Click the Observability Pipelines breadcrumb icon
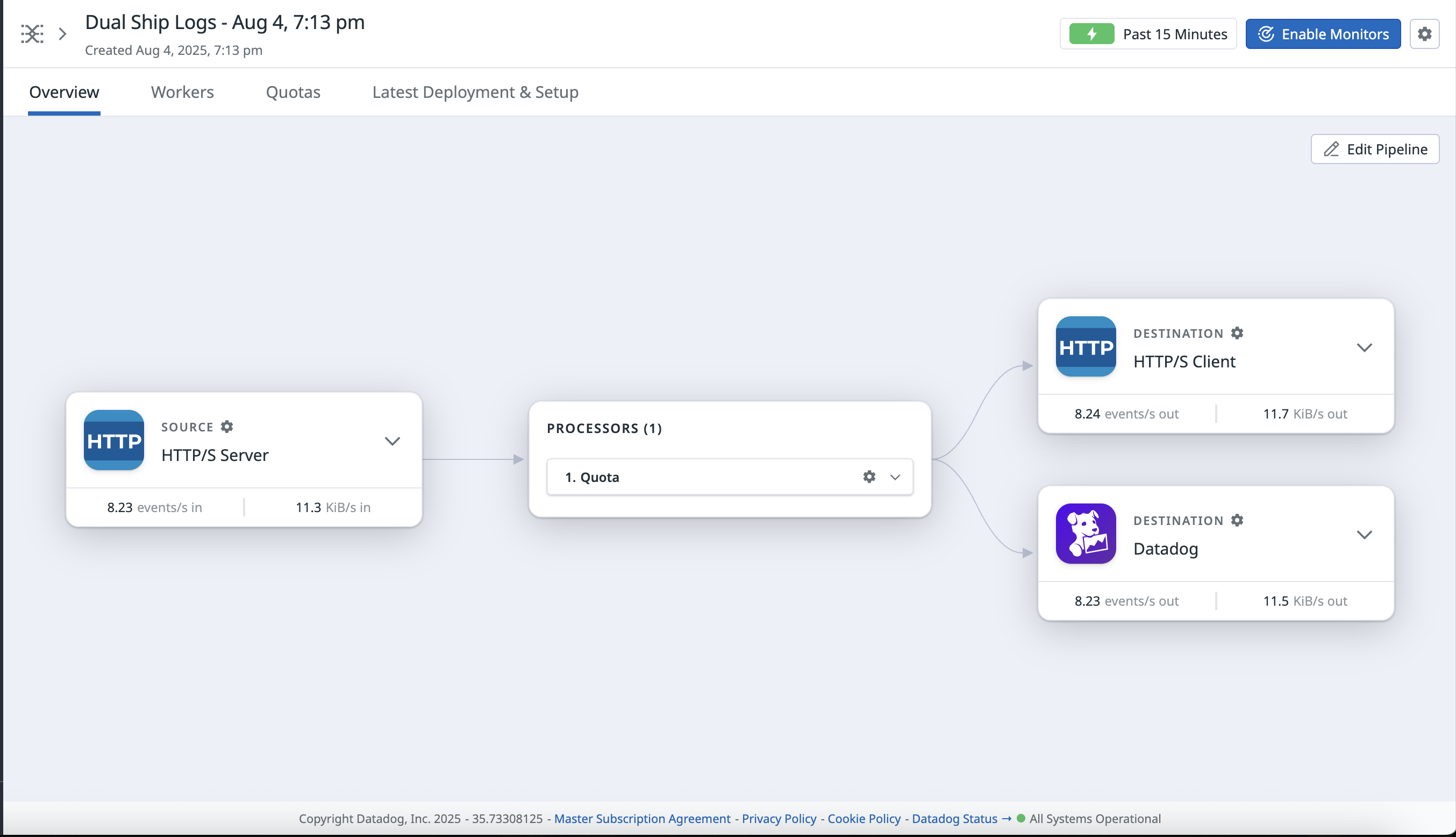The height and width of the screenshot is (837, 1456). pyautogui.click(x=32, y=34)
